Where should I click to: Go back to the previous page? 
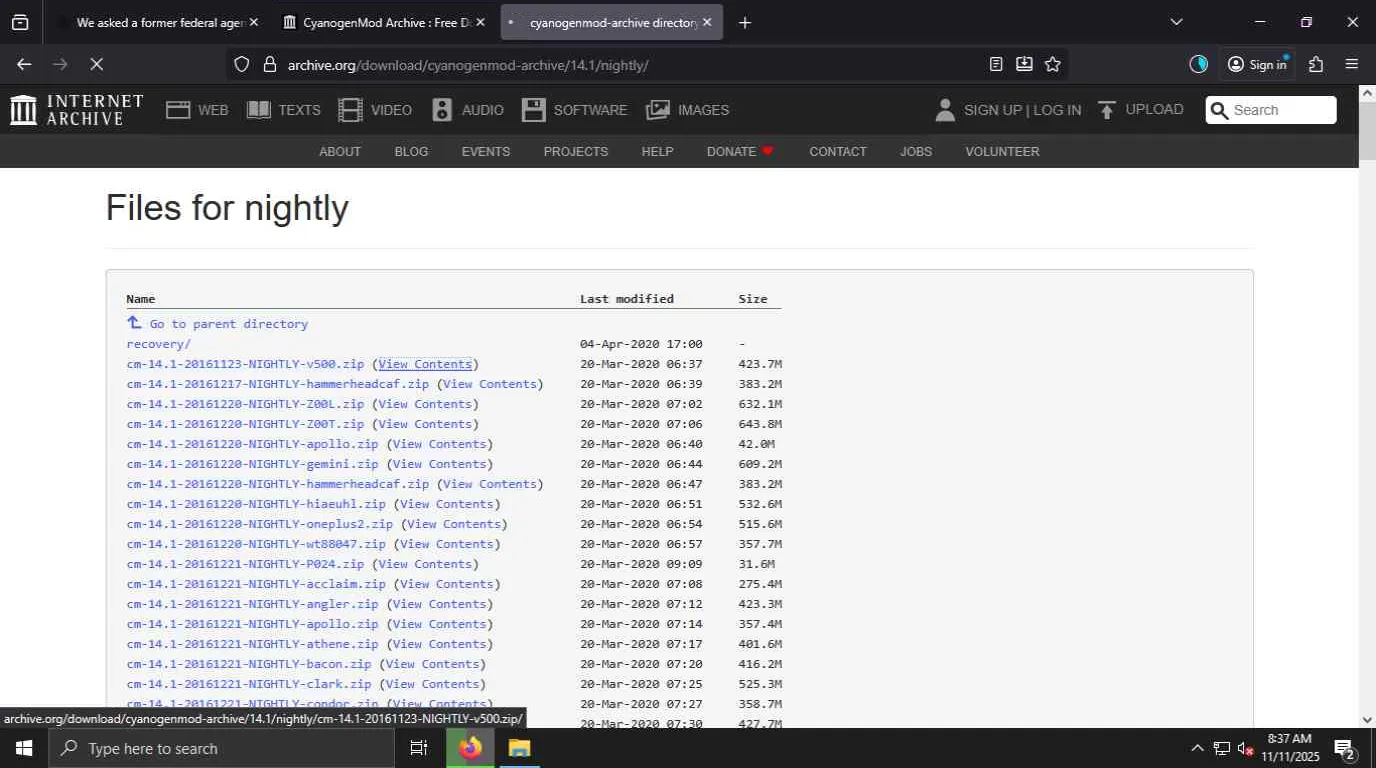coord(24,64)
